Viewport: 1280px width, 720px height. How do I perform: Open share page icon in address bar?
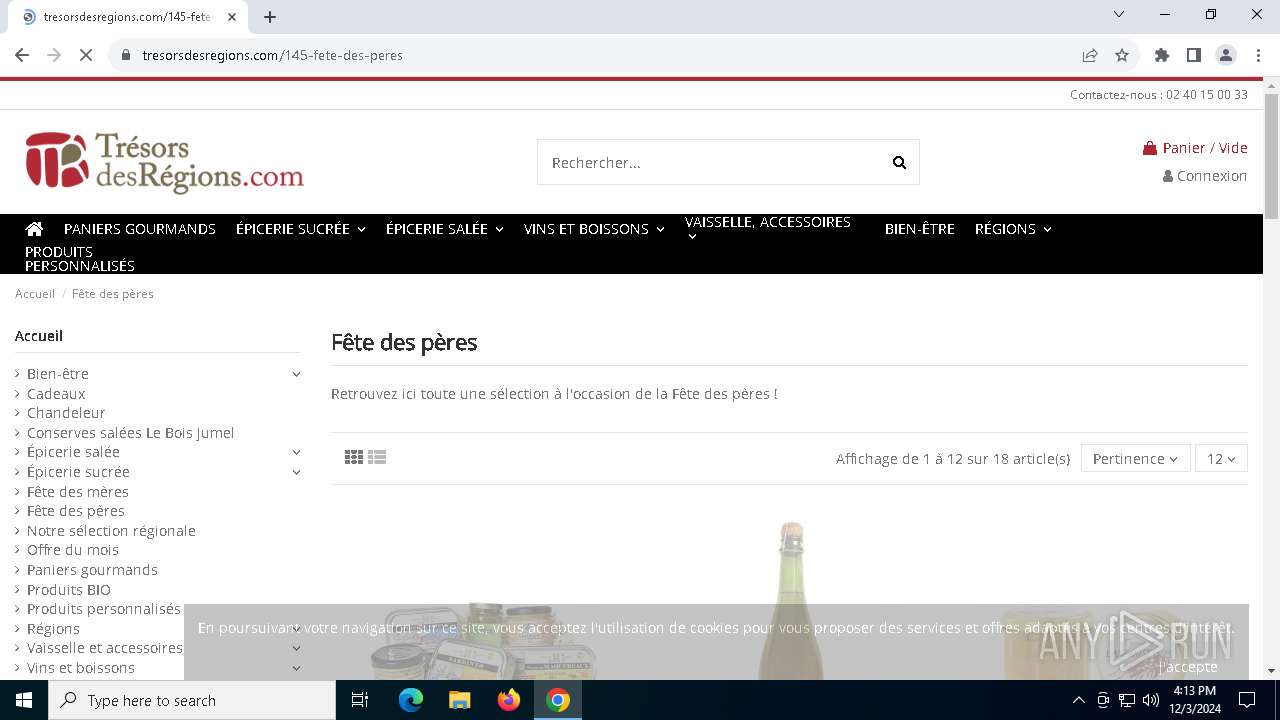click(x=1090, y=55)
